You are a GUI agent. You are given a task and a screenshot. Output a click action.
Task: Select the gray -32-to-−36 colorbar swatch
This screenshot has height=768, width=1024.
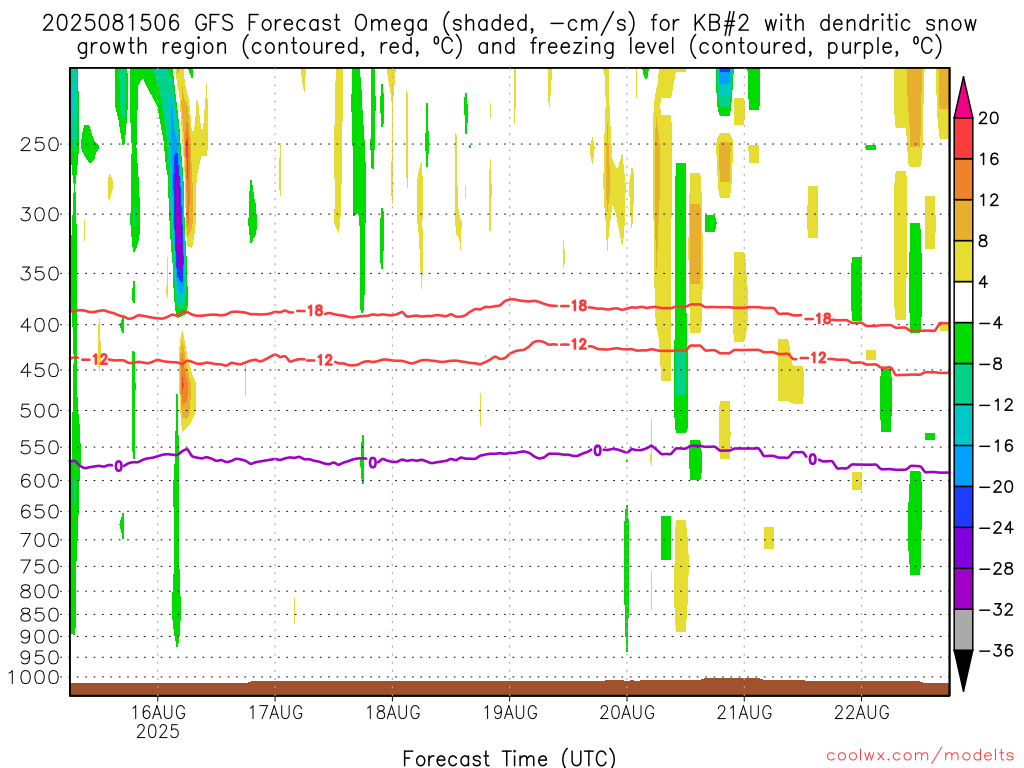(963, 630)
